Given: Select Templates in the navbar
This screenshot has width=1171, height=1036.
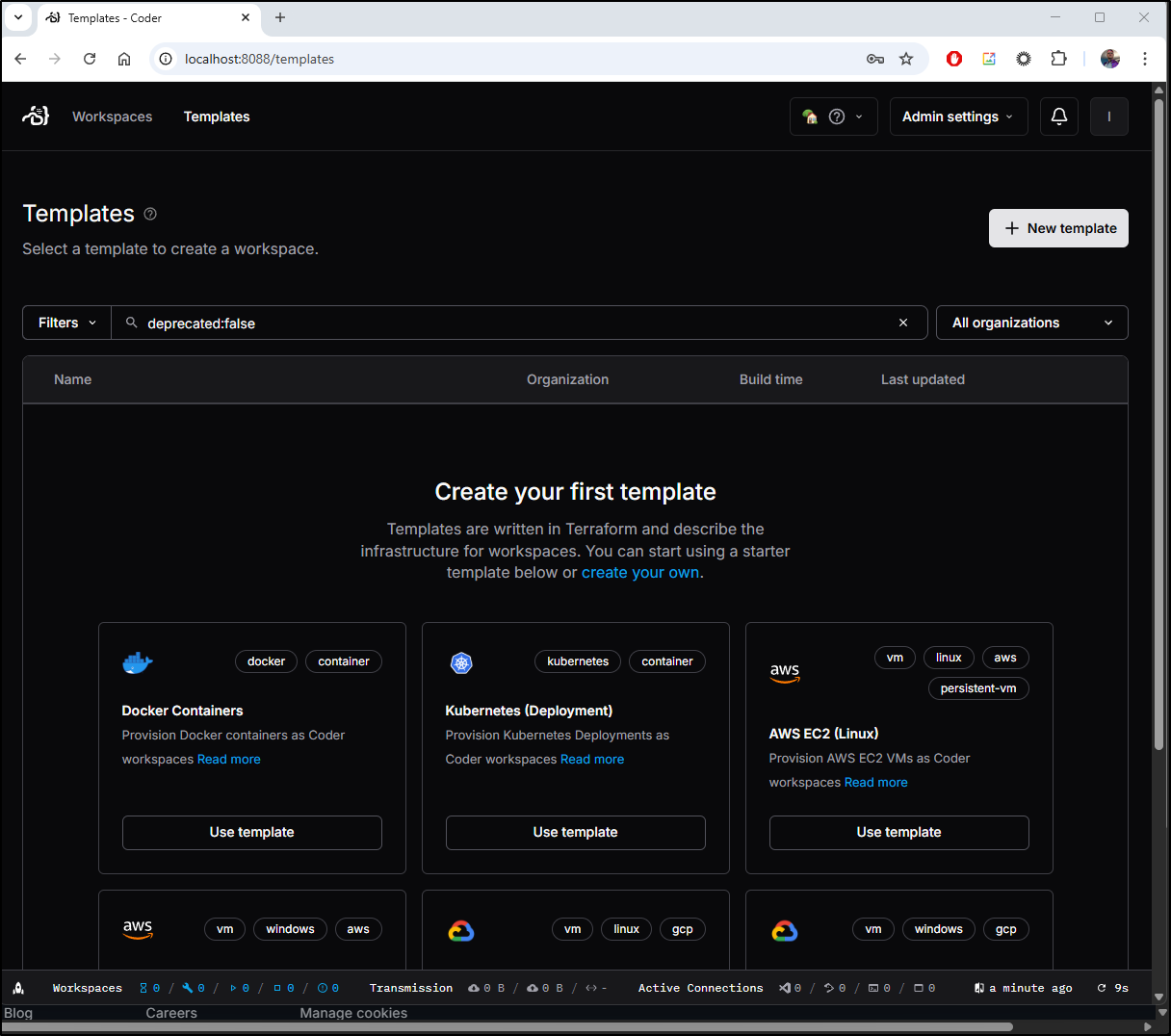Looking at the screenshot, I should (217, 117).
